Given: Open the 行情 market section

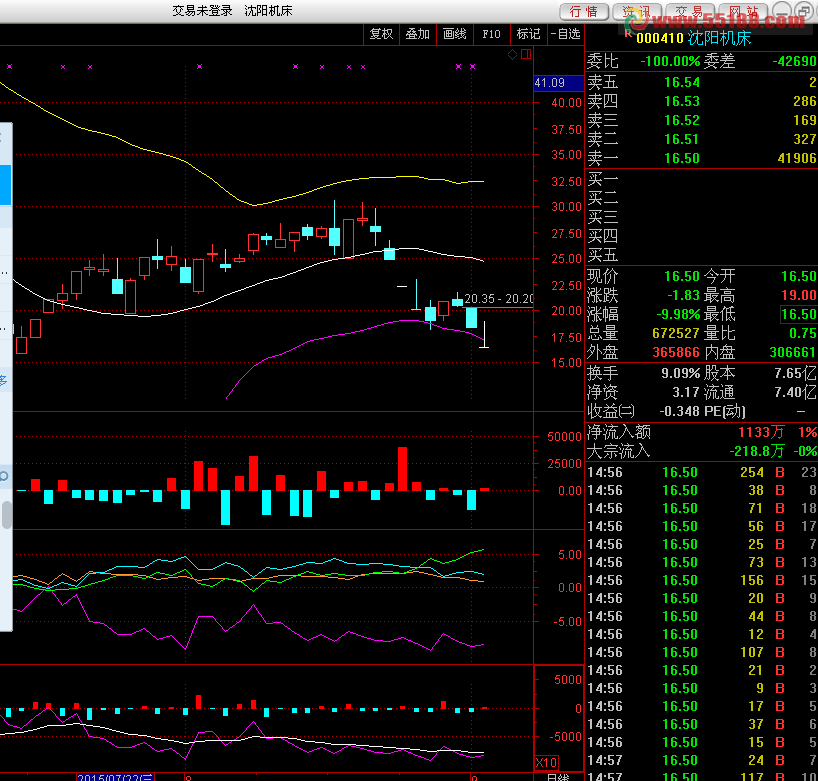Looking at the screenshot, I should pos(584,11).
